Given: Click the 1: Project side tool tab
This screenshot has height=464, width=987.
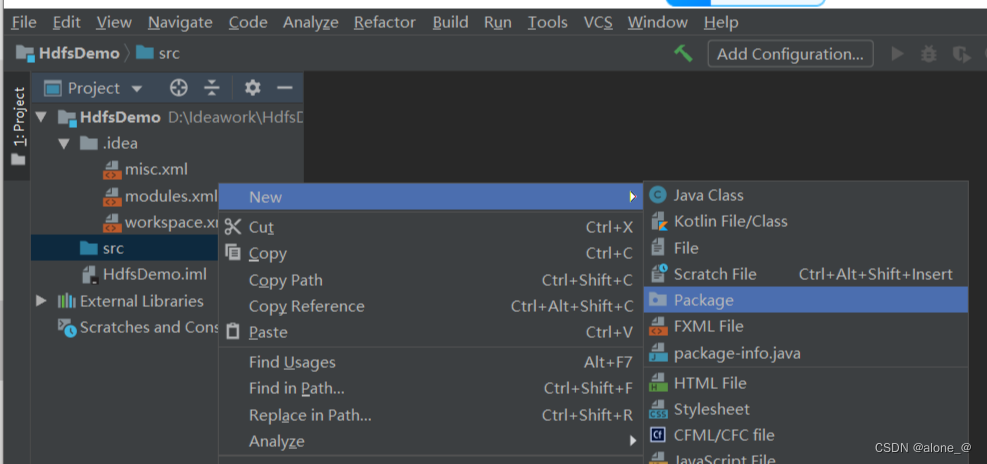Looking at the screenshot, I should [19, 126].
